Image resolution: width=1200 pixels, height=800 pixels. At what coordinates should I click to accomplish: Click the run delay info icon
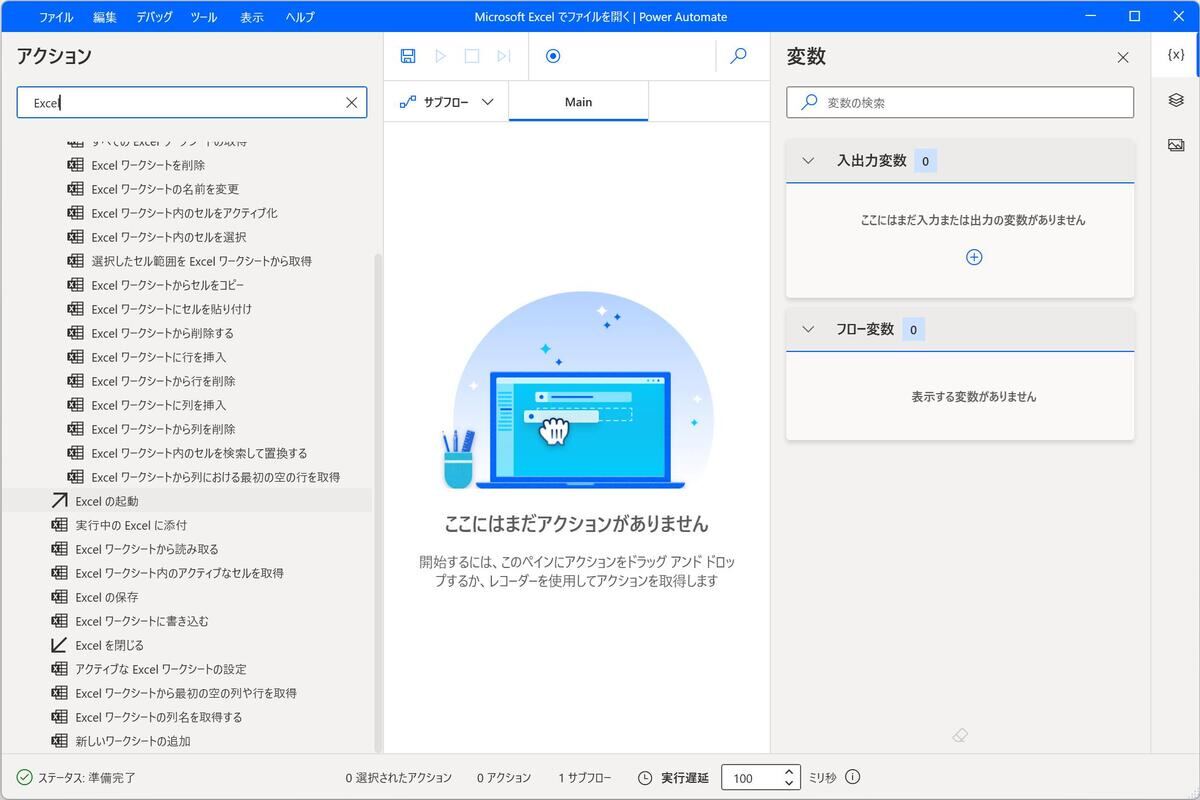click(x=853, y=777)
